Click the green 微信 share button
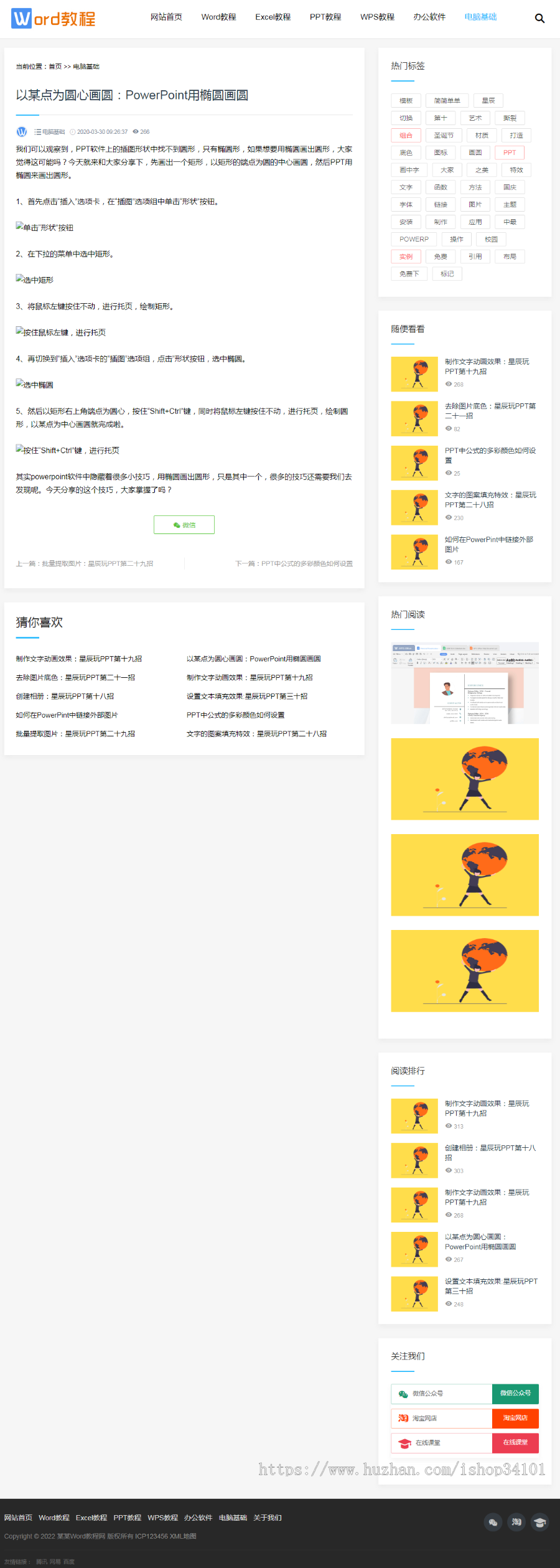 [184, 525]
